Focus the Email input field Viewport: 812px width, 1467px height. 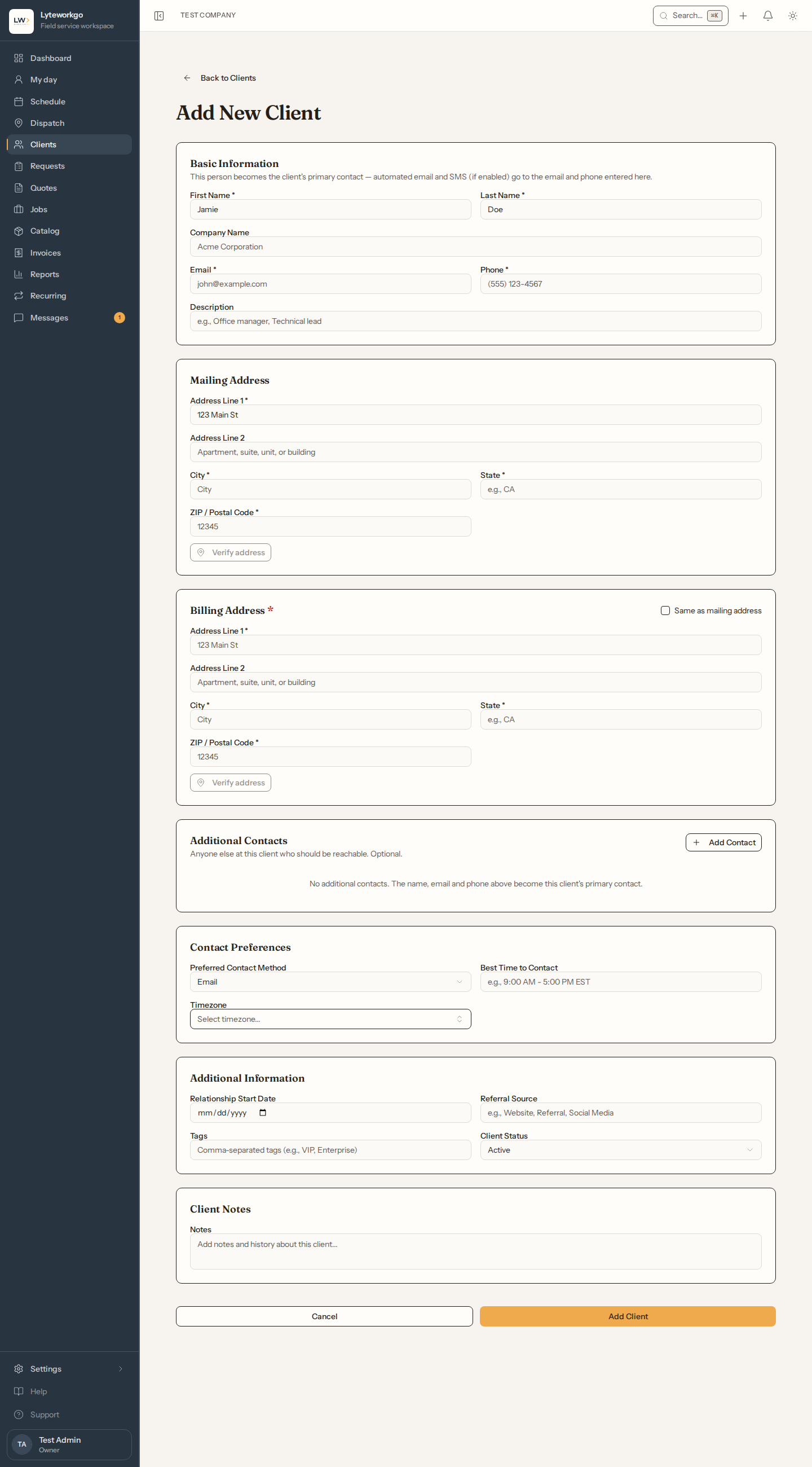click(x=330, y=284)
